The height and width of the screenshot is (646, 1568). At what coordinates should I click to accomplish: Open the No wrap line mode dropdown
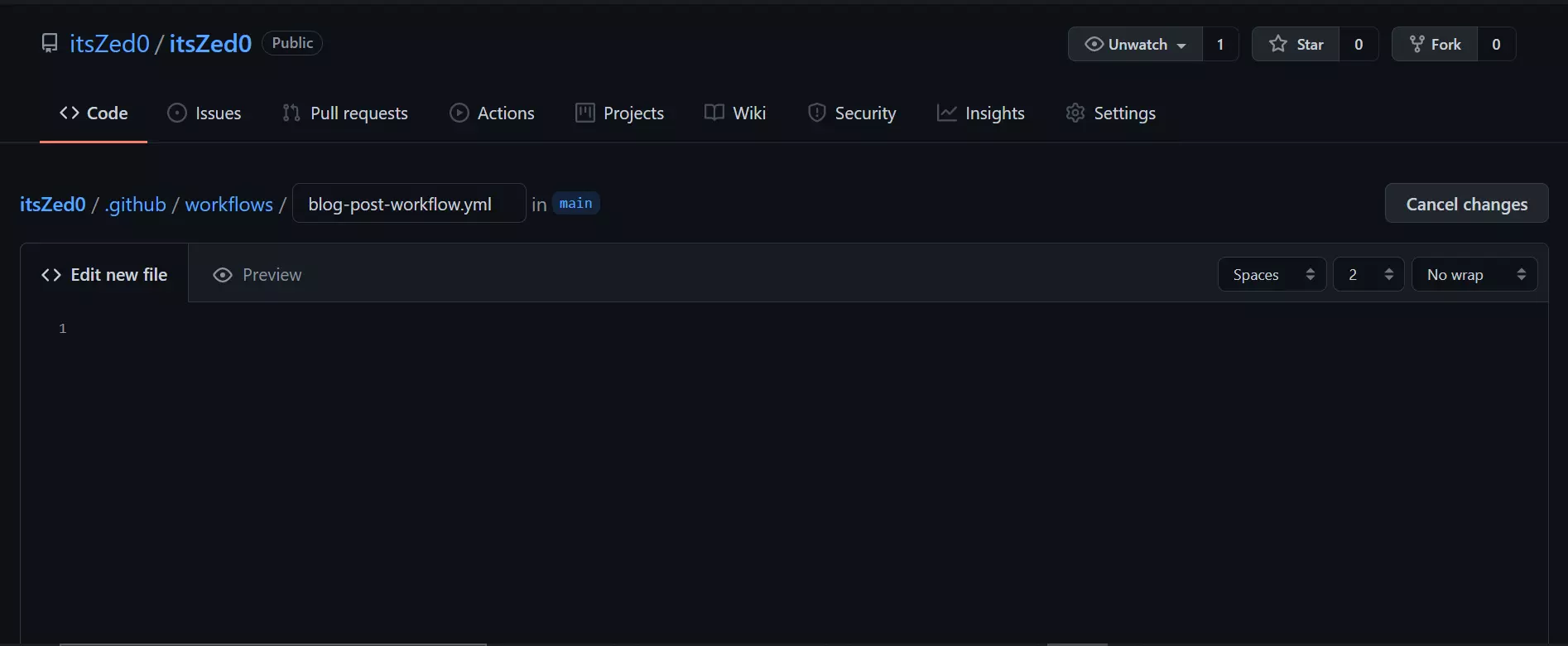[1474, 275]
